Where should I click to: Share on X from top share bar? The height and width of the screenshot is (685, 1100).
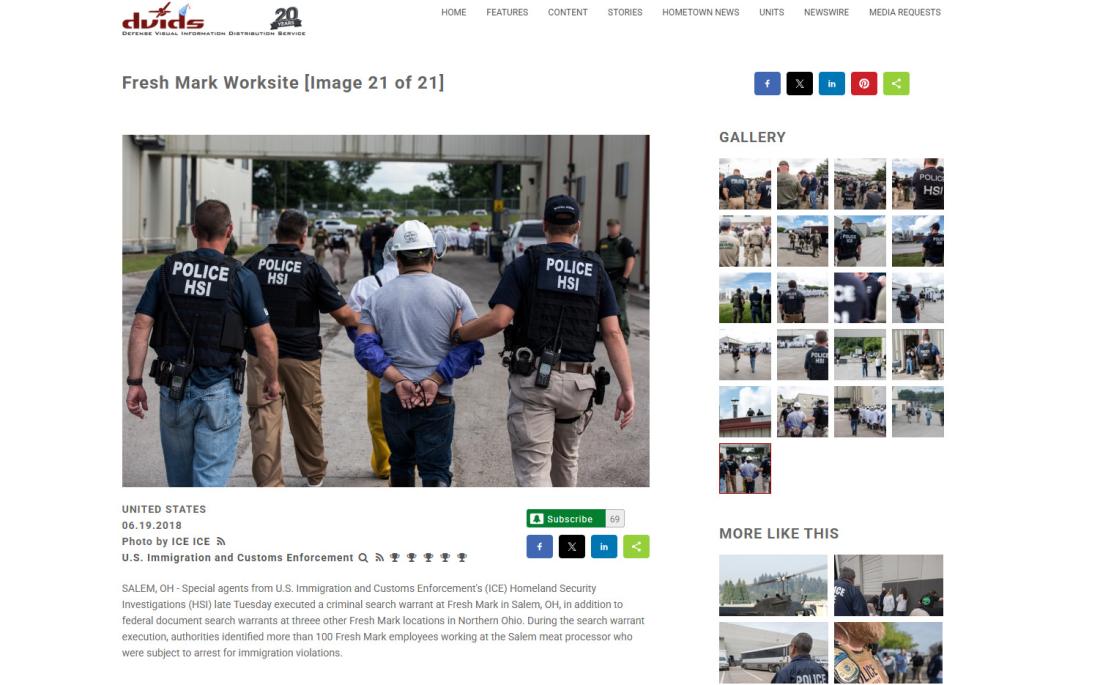799,84
